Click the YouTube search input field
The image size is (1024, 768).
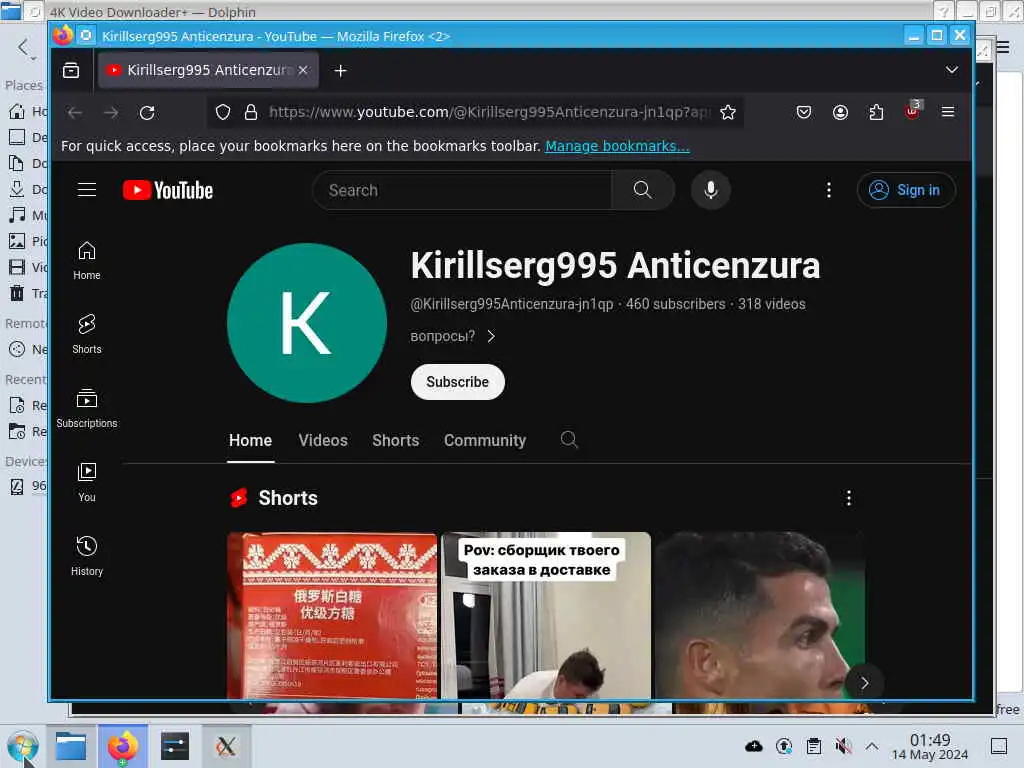[x=464, y=190]
